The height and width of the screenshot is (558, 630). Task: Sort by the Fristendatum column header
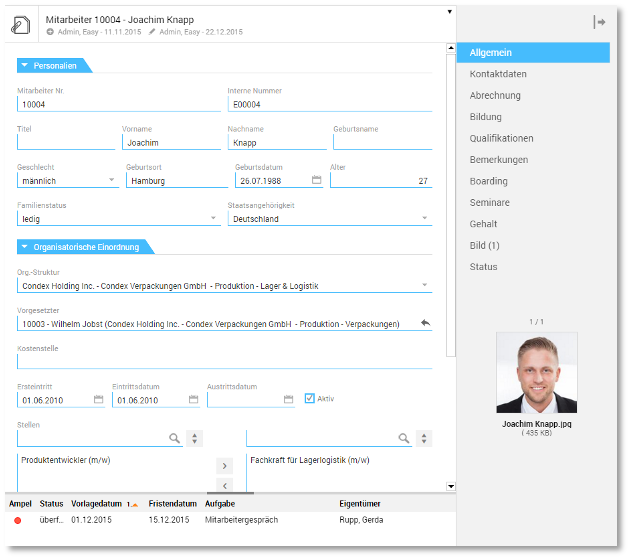pyautogui.click(x=173, y=504)
